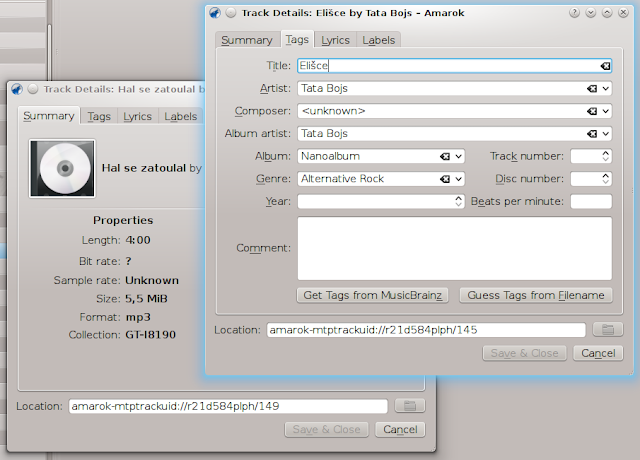Clear the Composer field with its erase icon
640x460 pixels.
592,111
